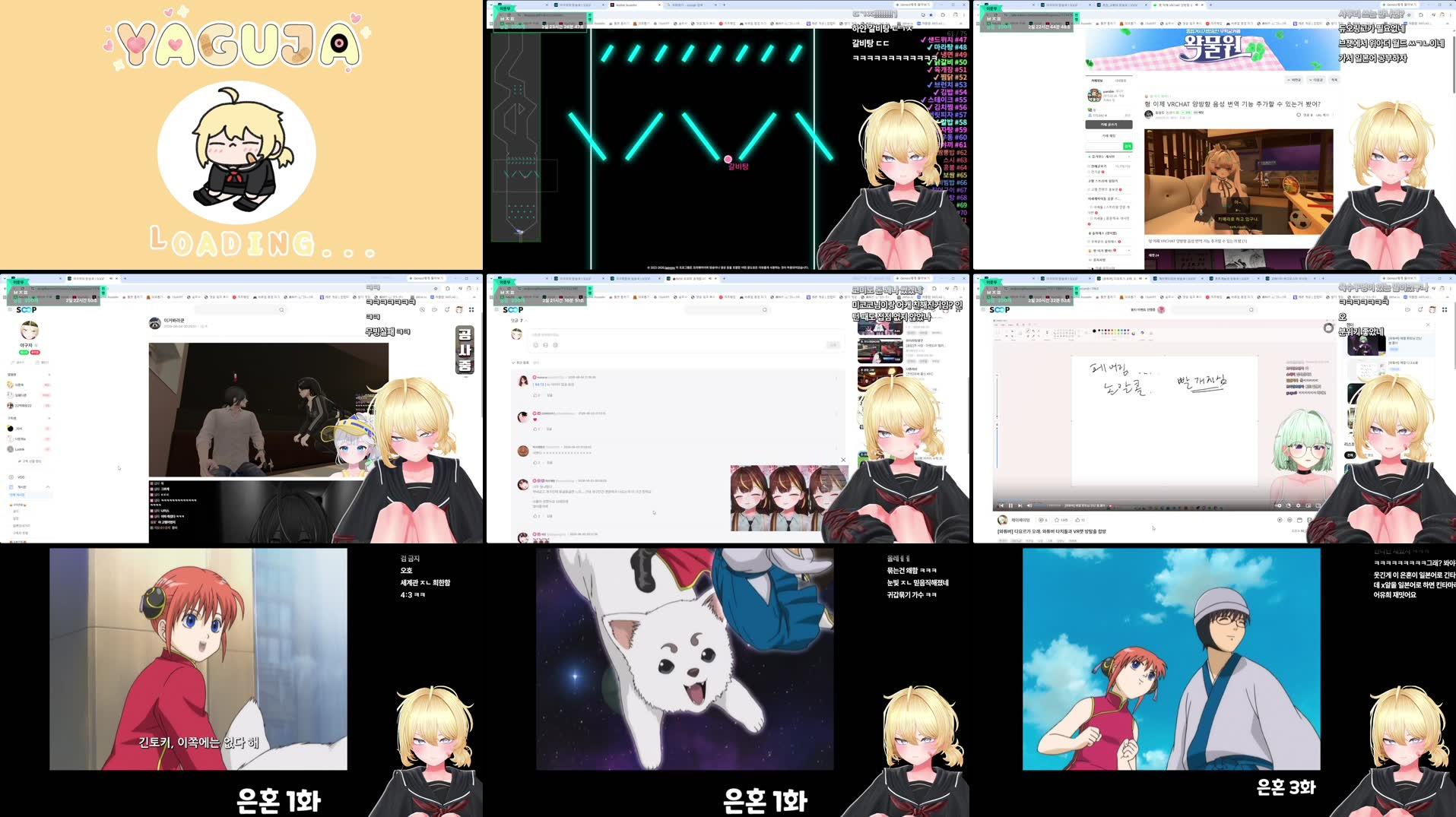This screenshot has width=1456, height=817.
Task: Close the playlist side panel with the X
Action: coord(1428,325)
